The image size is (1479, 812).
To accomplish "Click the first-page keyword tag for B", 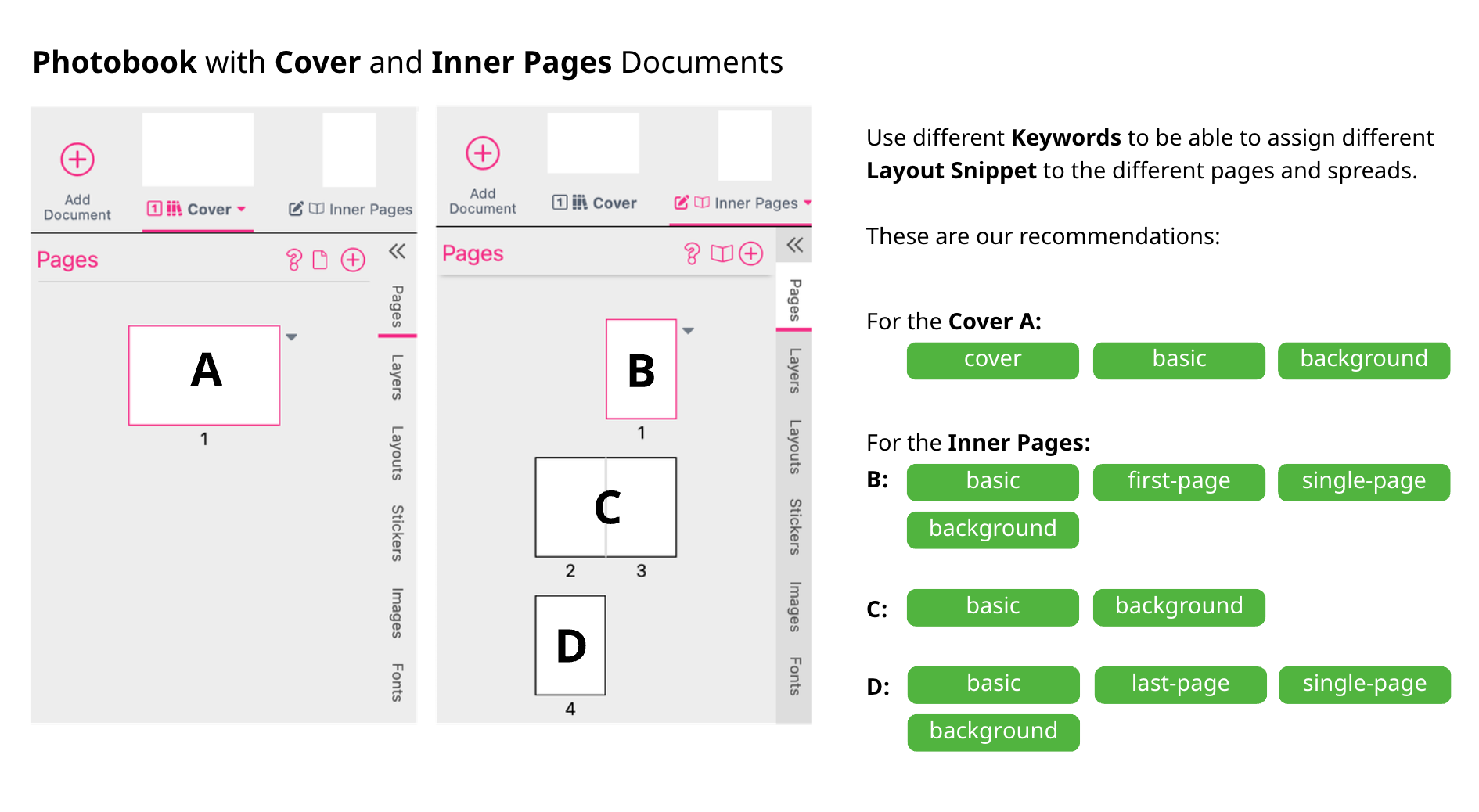I will [1179, 482].
